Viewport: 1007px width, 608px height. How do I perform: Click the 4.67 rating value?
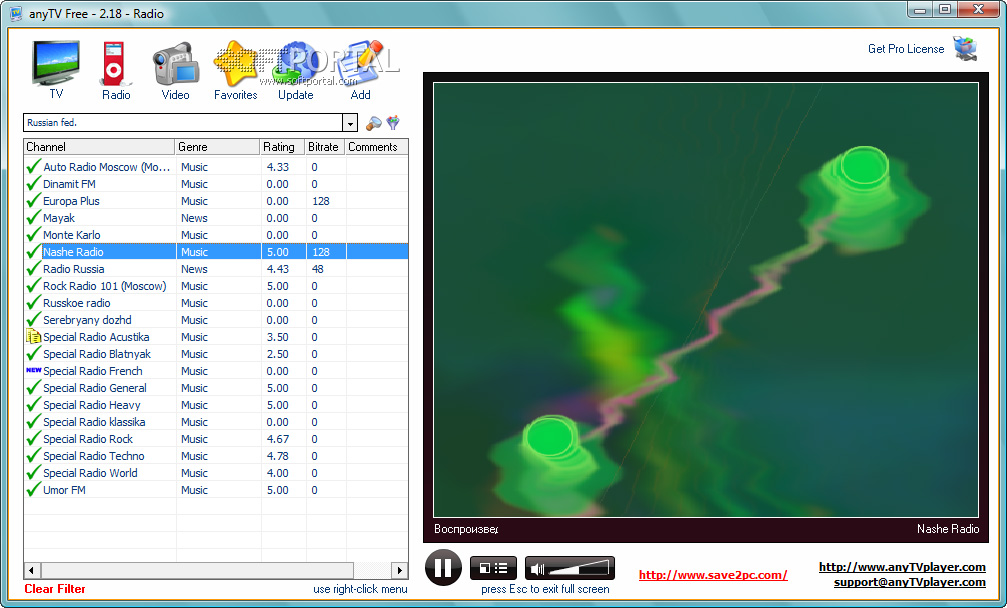pos(277,439)
